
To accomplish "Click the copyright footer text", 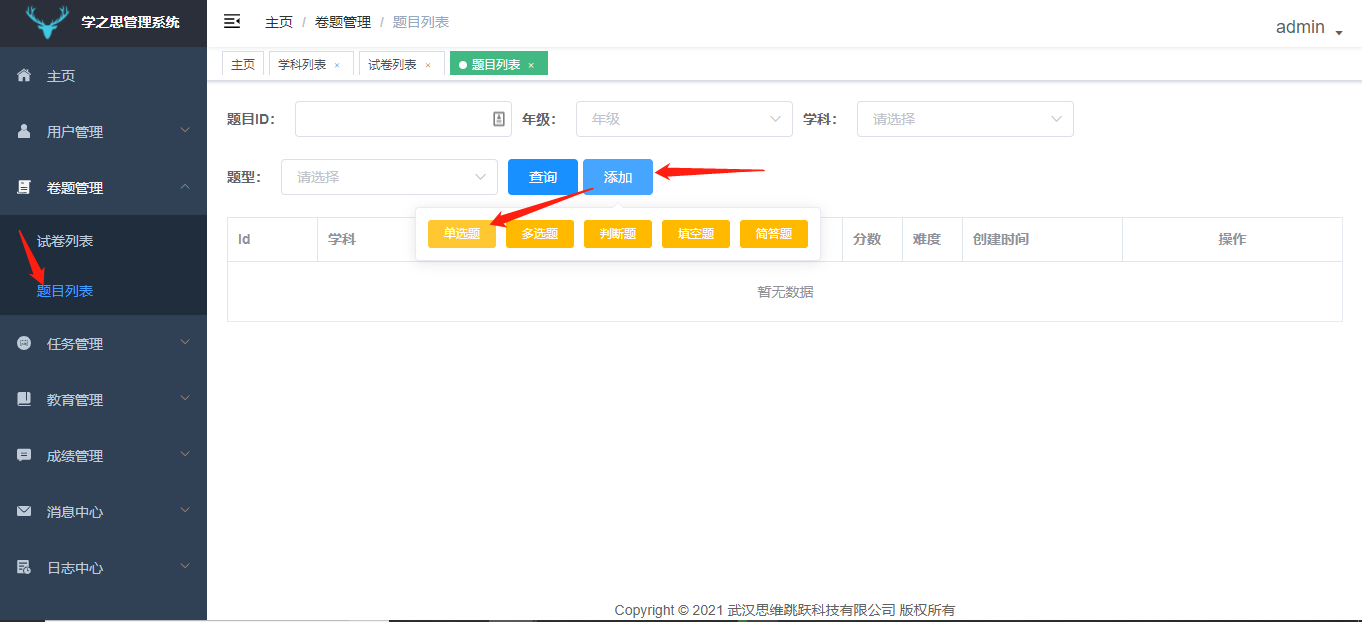I will [785, 610].
